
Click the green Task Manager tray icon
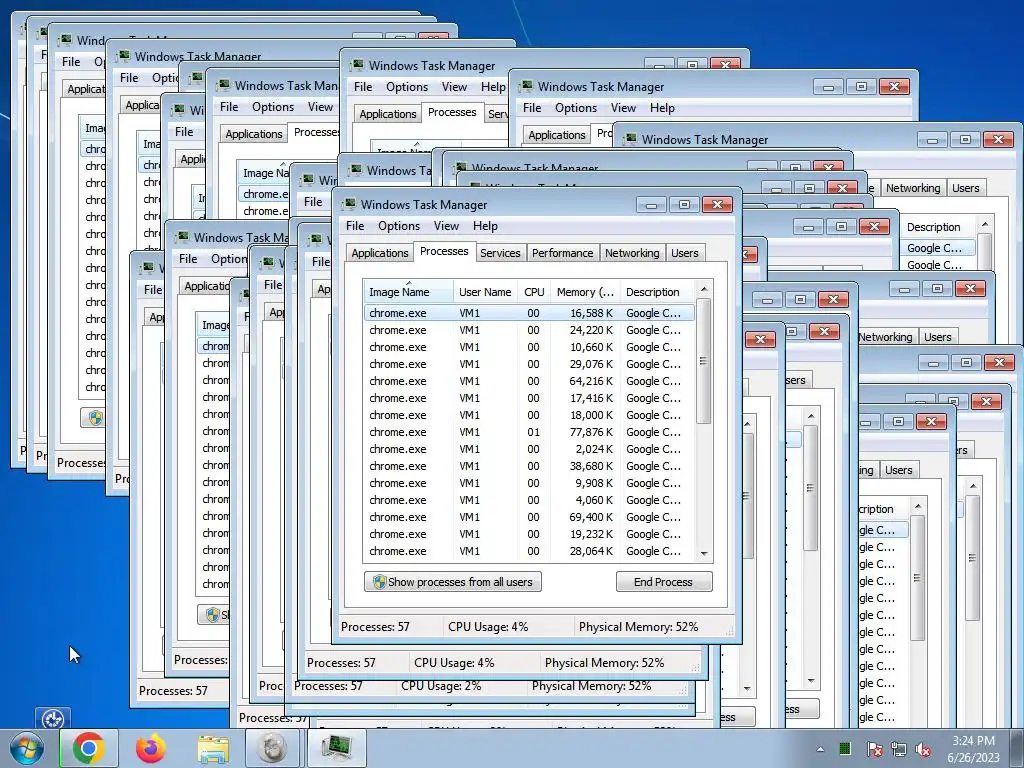[844, 748]
